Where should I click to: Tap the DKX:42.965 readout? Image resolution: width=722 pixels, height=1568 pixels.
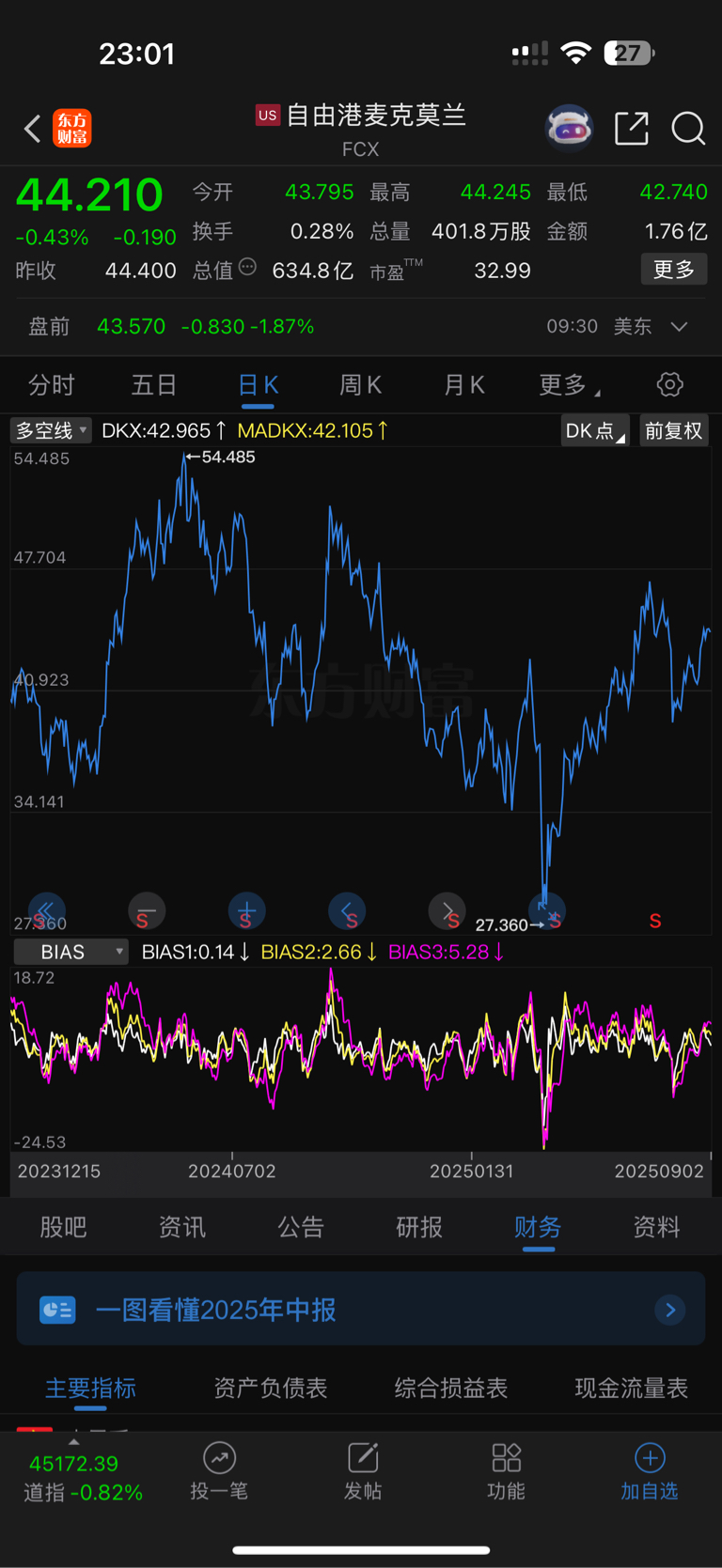pos(164,430)
